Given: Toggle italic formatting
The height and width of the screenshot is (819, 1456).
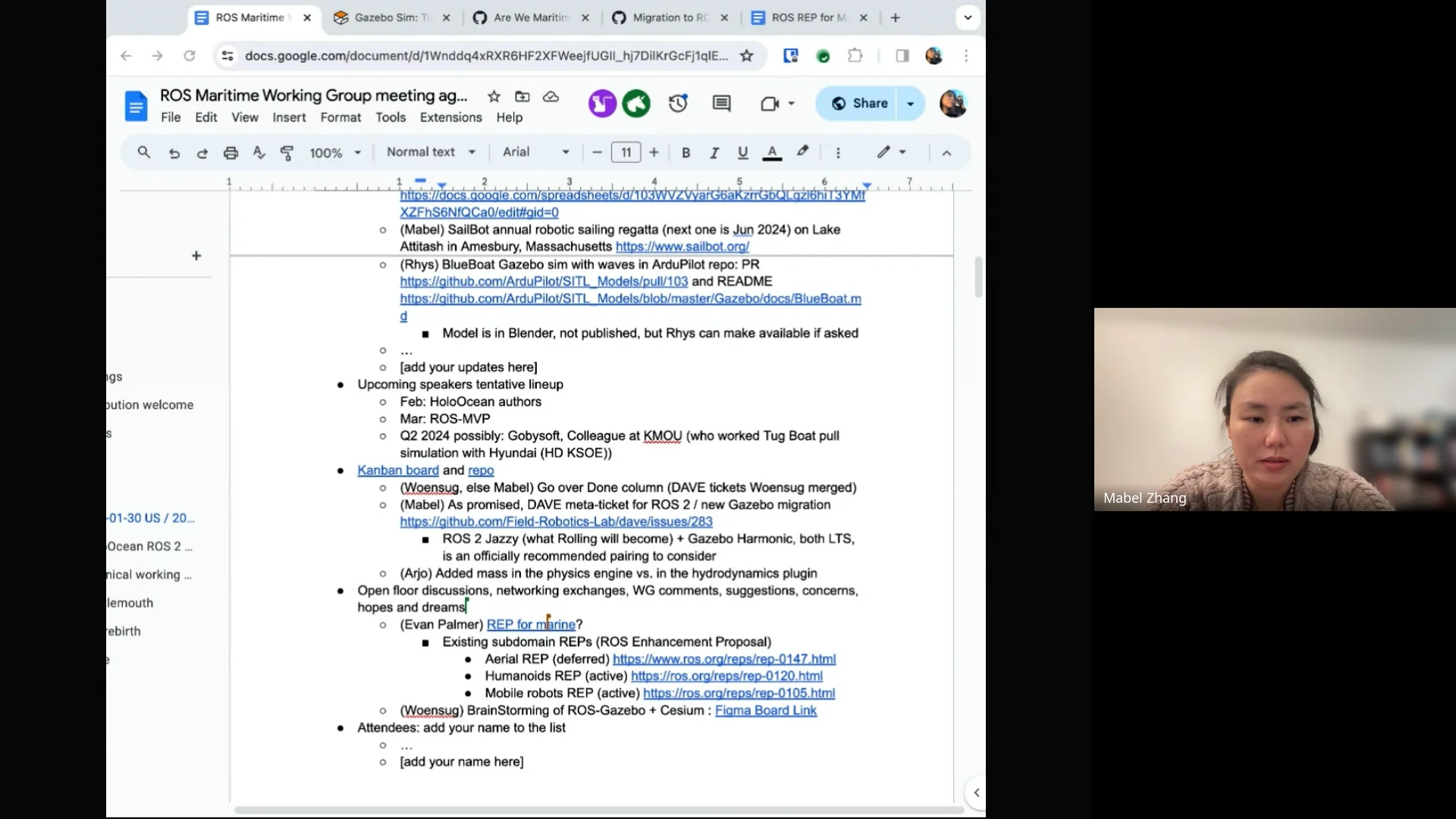Looking at the screenshot, I should click(714, 152).
